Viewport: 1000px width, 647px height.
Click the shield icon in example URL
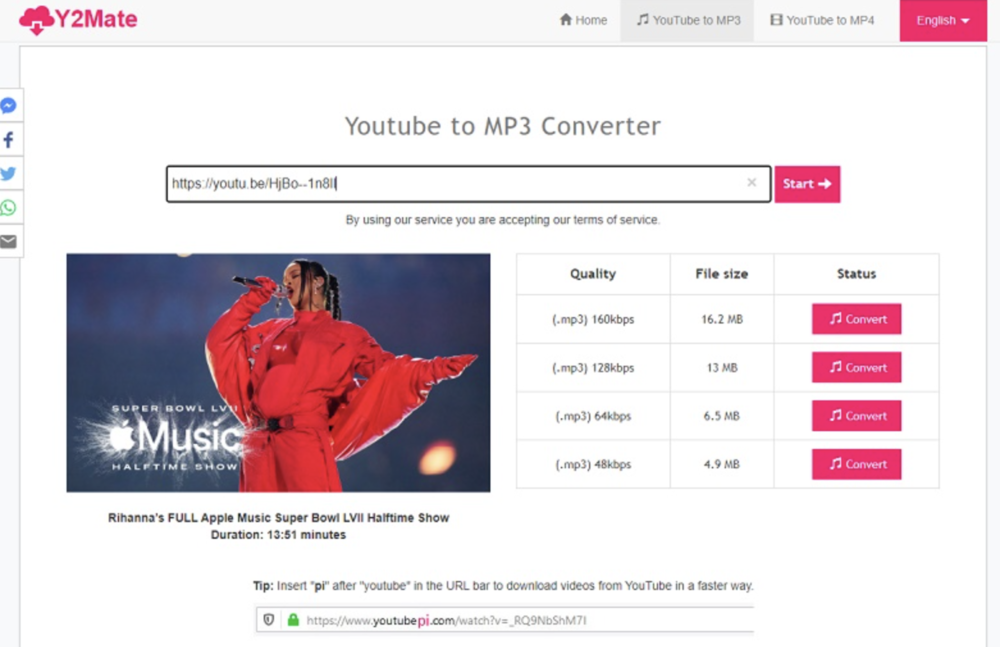(x=268, y=620)
